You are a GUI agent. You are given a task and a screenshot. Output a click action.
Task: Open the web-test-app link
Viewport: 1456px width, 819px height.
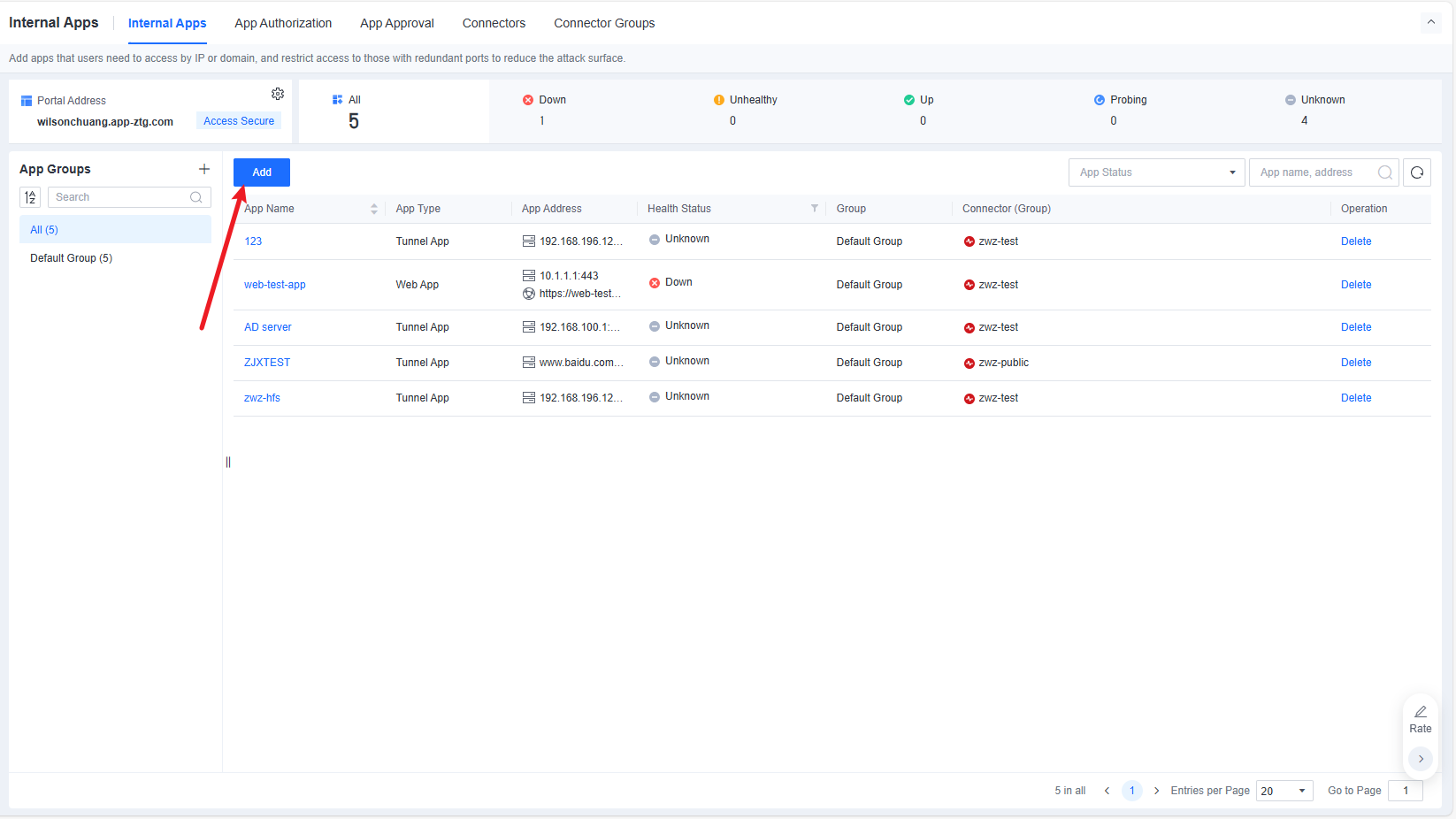pos(275,285)
